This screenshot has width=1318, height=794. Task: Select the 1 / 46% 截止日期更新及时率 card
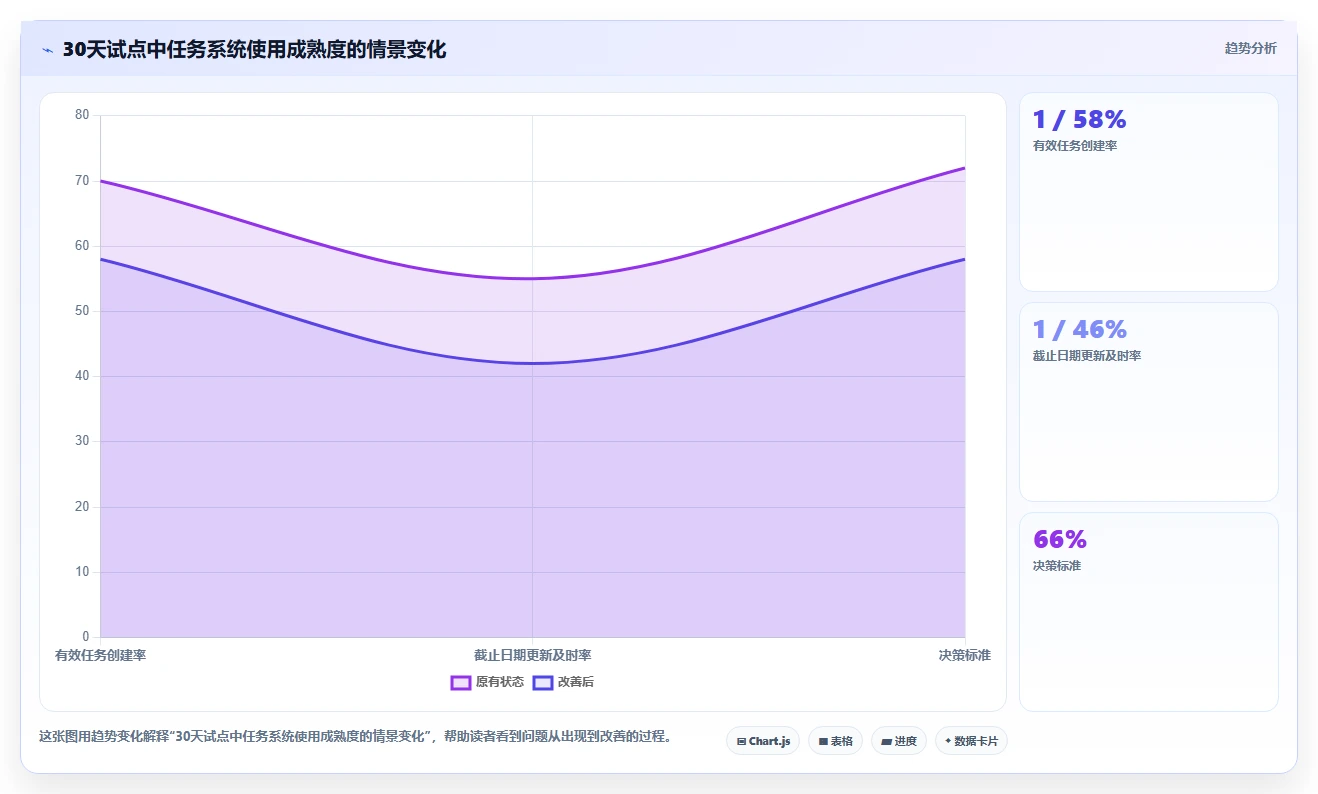pos(1149,402)
